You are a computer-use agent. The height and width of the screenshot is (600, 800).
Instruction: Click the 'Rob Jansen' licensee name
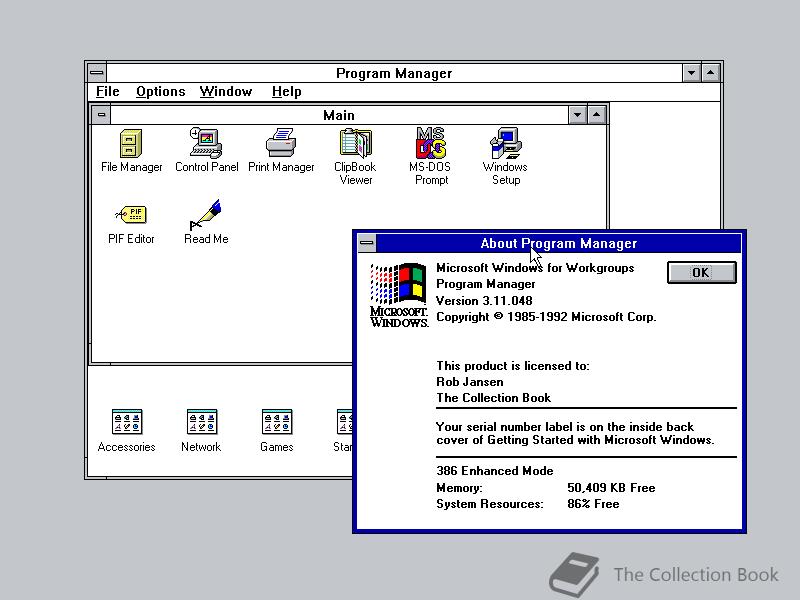[x=470, y=382]
